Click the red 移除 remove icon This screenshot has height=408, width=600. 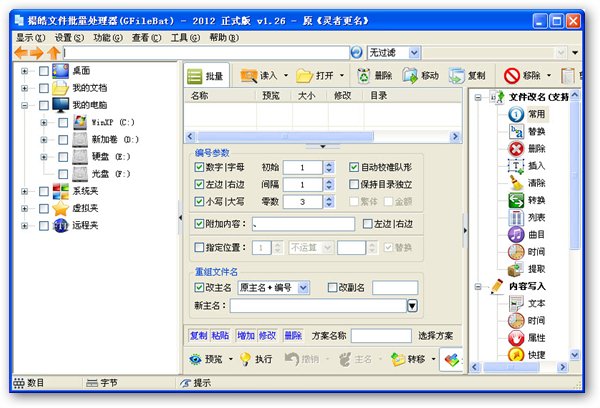tap(512, 76)
